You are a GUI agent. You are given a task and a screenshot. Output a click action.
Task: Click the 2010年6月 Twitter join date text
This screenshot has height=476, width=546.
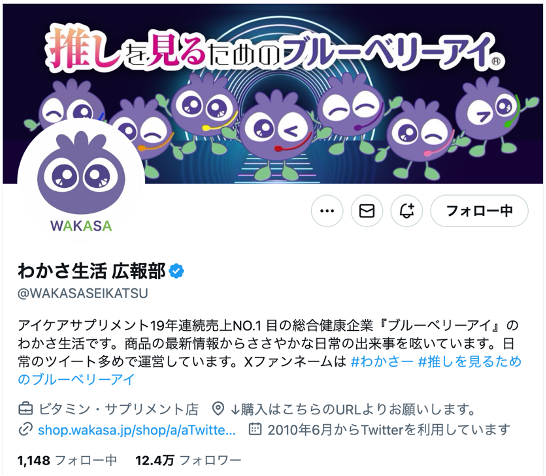coord(389,430)
